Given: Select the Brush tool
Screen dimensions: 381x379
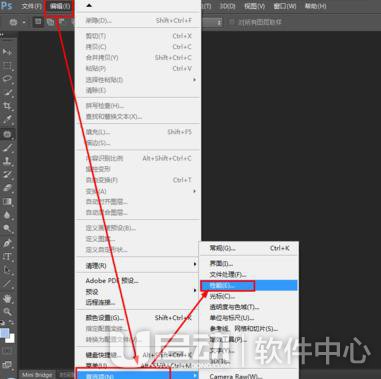Looking at the screenshot, I should (7, 148).
